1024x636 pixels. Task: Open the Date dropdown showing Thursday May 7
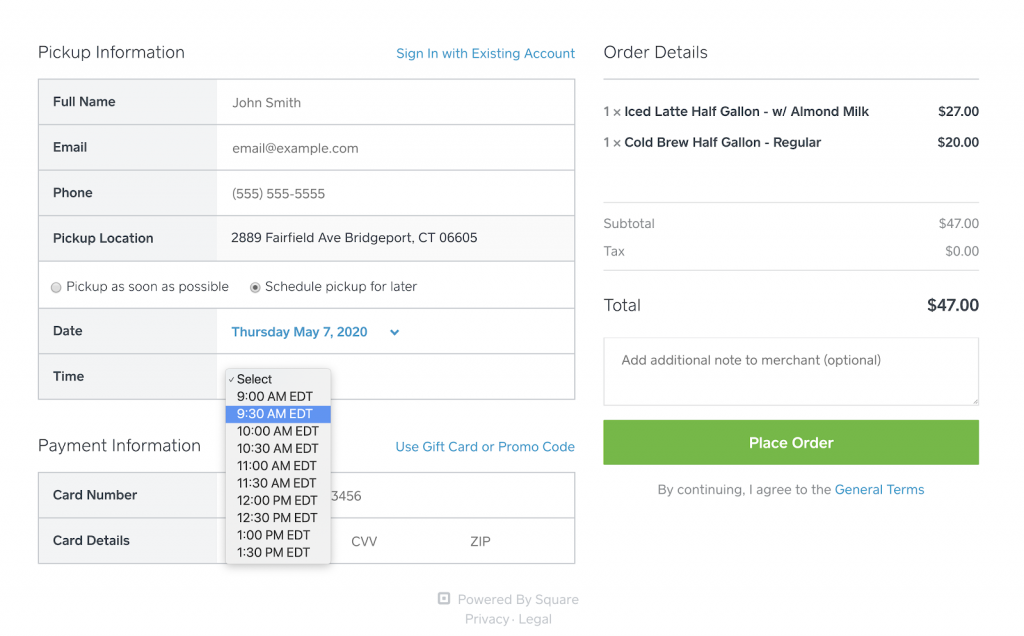[x=314, y=331]
